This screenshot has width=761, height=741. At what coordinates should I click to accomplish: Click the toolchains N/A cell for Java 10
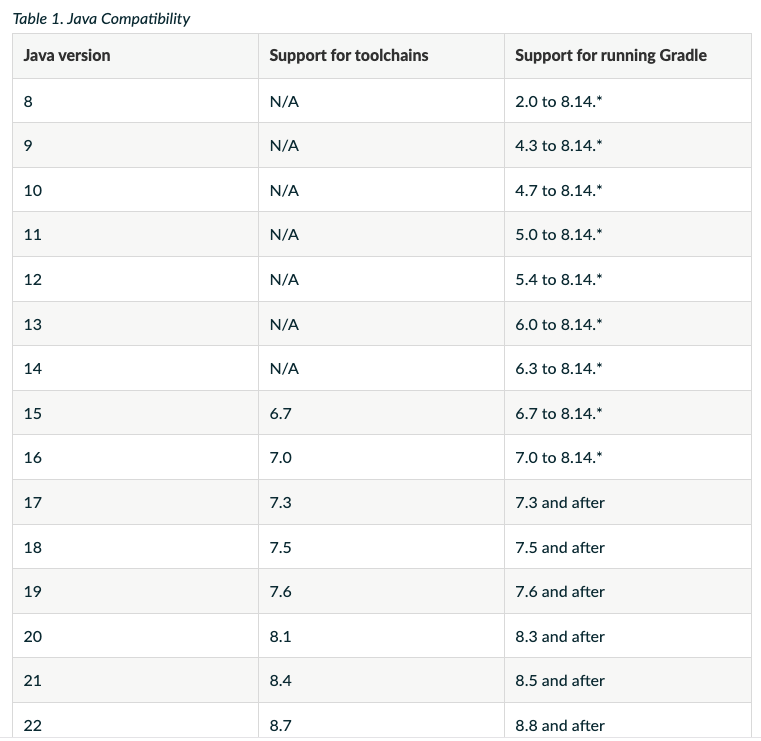click(284, 190)
